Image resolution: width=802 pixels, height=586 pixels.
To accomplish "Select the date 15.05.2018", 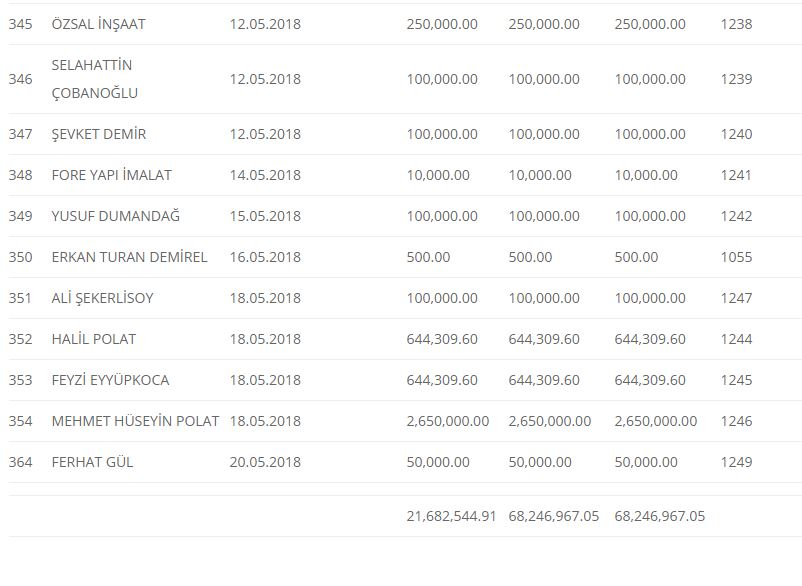I will tap(265, 216).
